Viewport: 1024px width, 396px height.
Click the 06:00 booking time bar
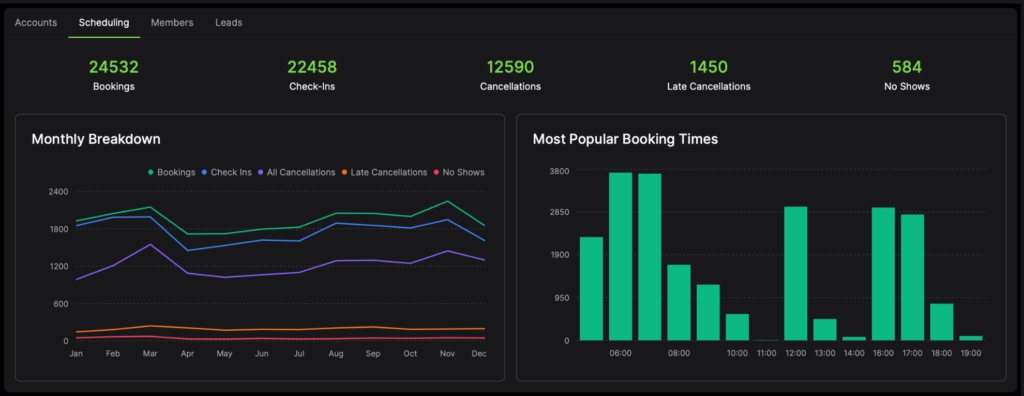(620, 256)
